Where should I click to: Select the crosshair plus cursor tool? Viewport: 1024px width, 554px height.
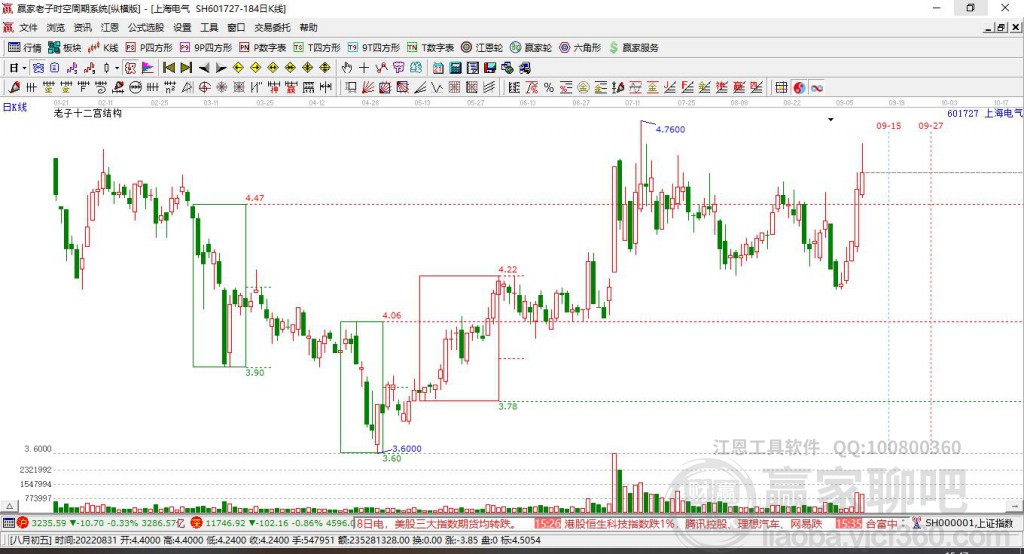point(364,68)
